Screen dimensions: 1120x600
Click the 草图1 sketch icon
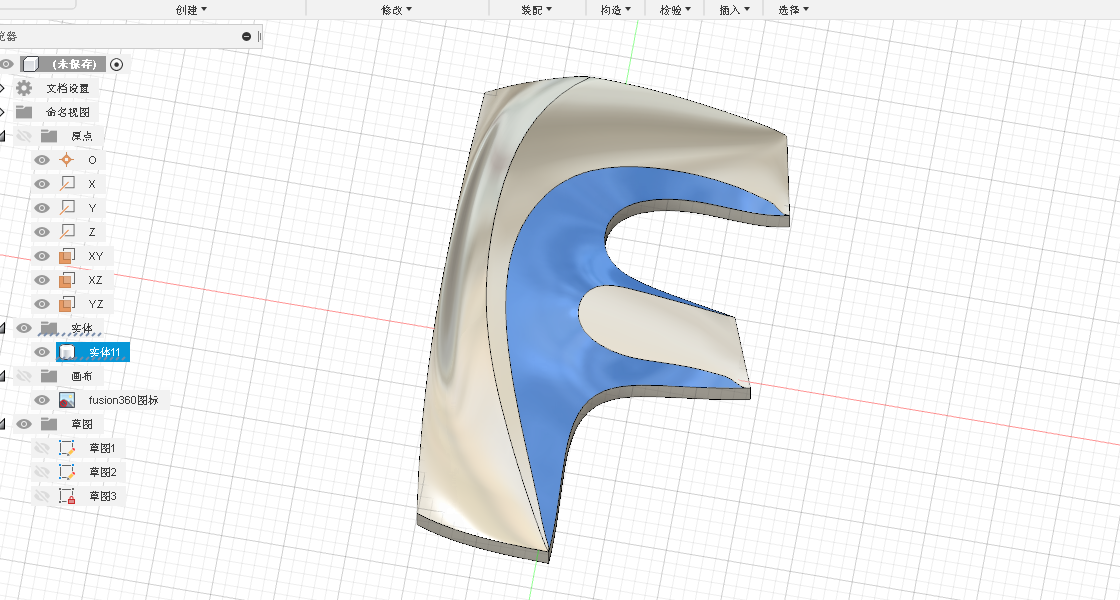coord(66,449)
